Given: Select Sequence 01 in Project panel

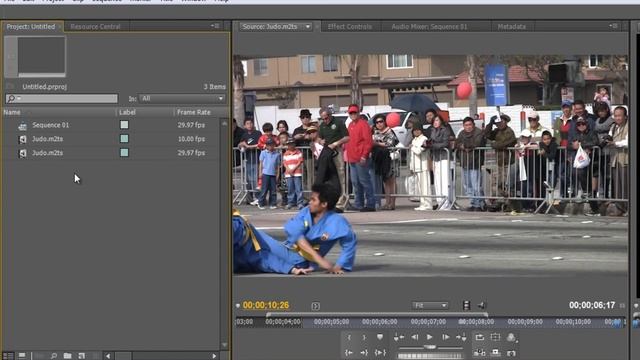Looking at the screenshot, I should point(51,125).
